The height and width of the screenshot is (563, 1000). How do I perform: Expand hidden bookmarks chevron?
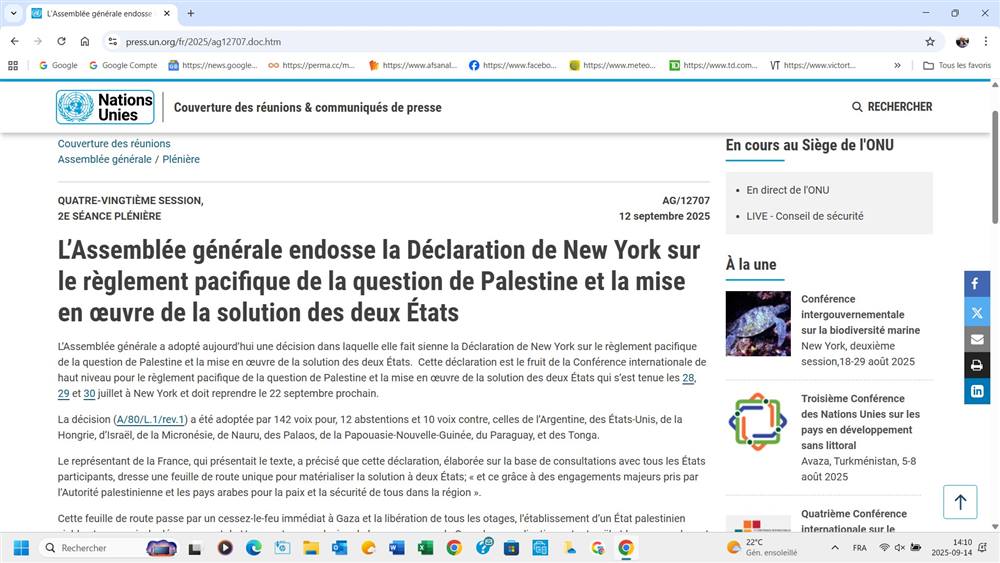[x=897, y=65]
